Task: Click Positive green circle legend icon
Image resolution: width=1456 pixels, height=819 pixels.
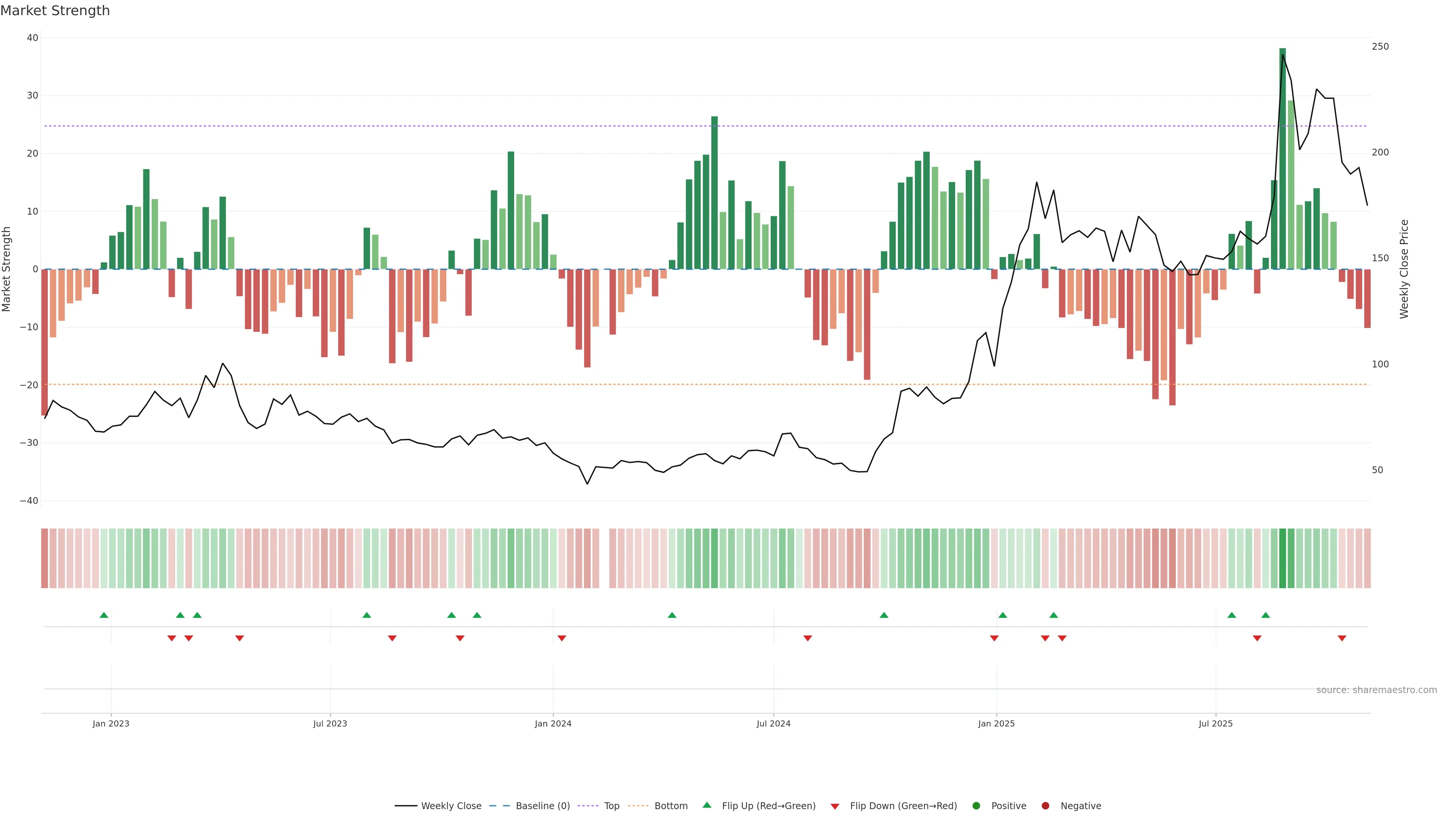Action: pos(976,805)
